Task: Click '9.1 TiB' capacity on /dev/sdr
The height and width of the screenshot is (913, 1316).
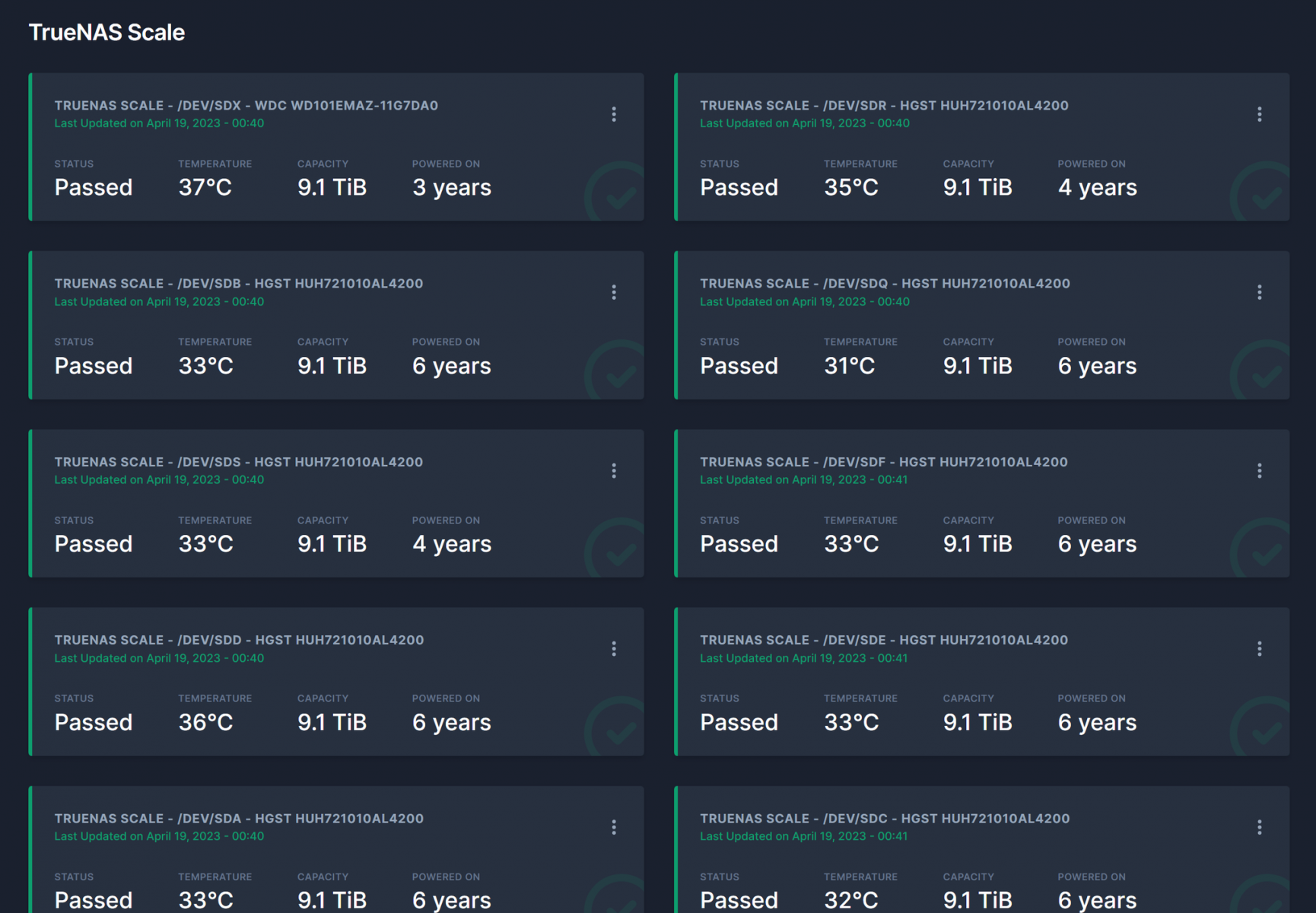Action: pos(977,187)
